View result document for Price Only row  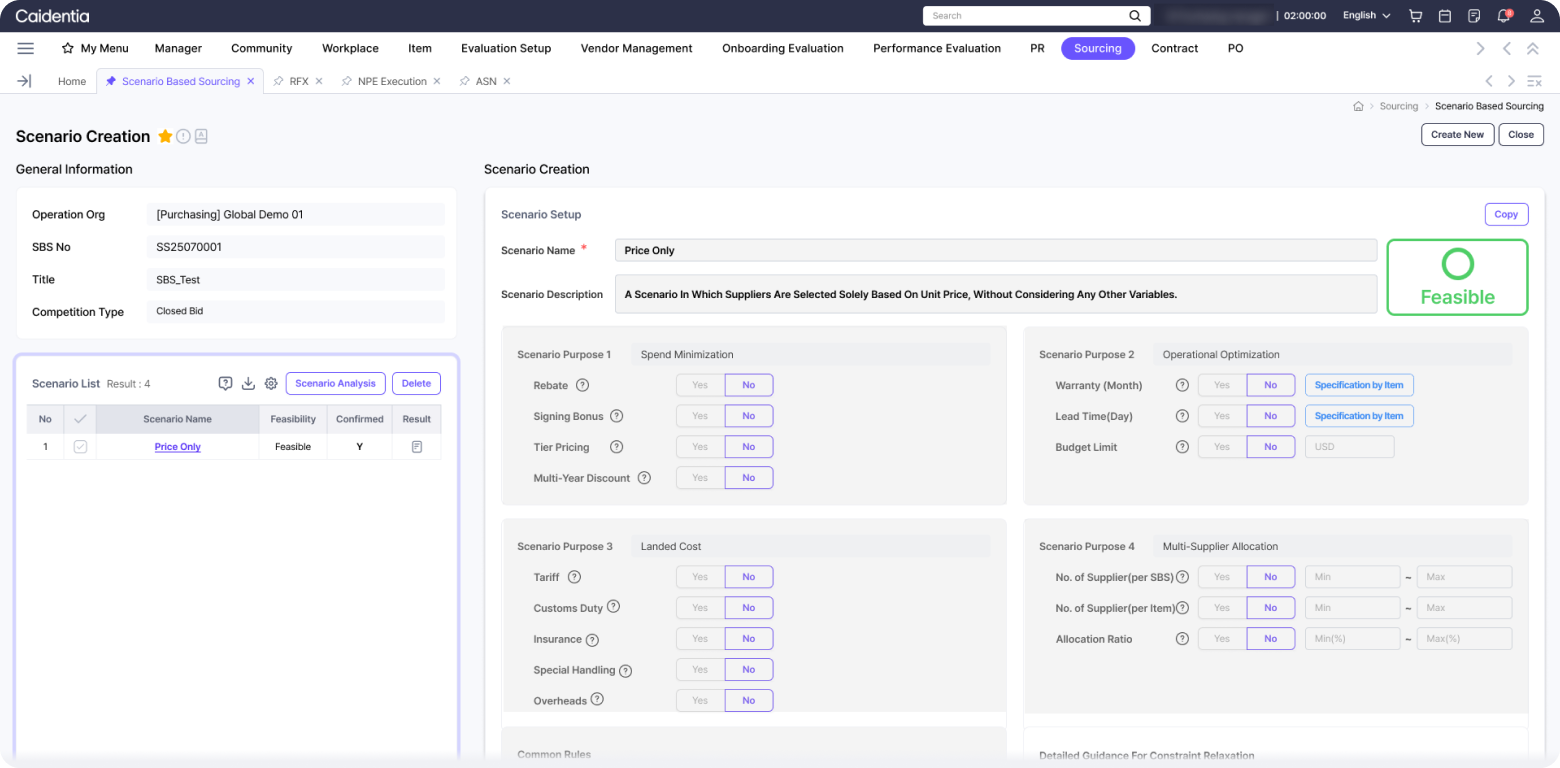(x=417, y=447)
